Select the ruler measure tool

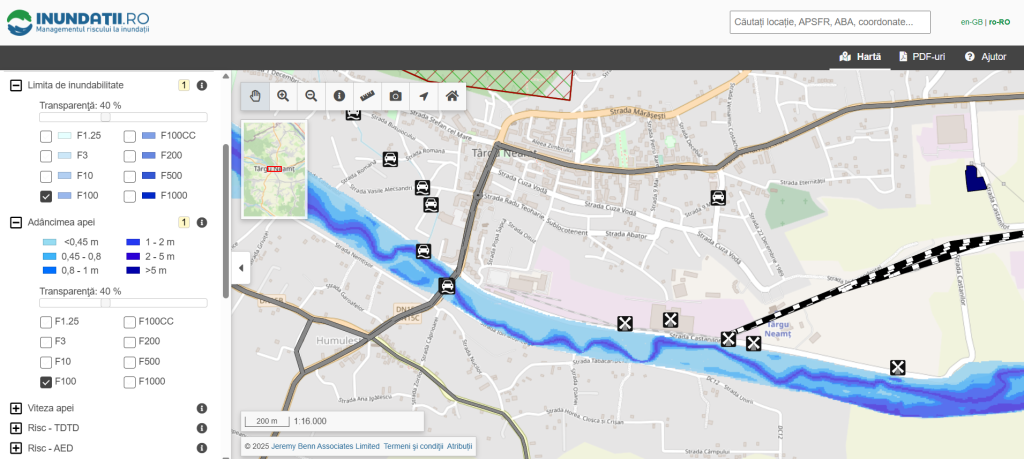(367, 96)
